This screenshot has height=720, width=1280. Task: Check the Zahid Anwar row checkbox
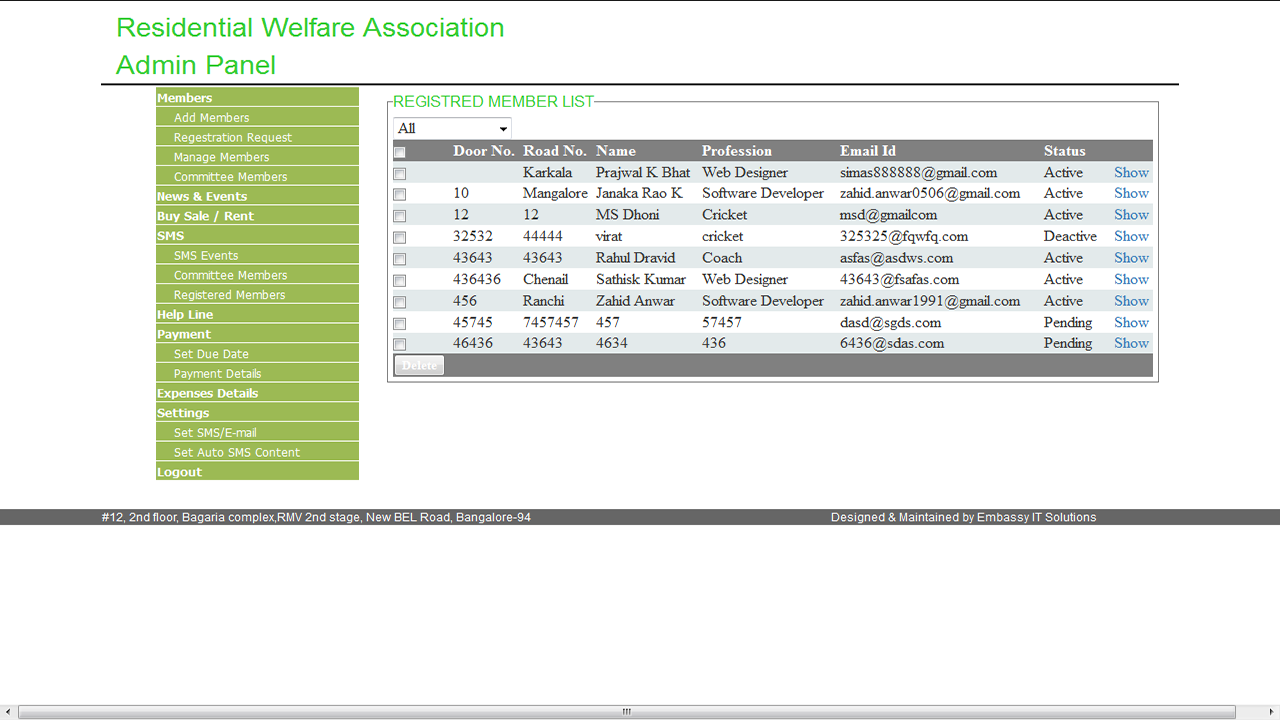(400, 302)
